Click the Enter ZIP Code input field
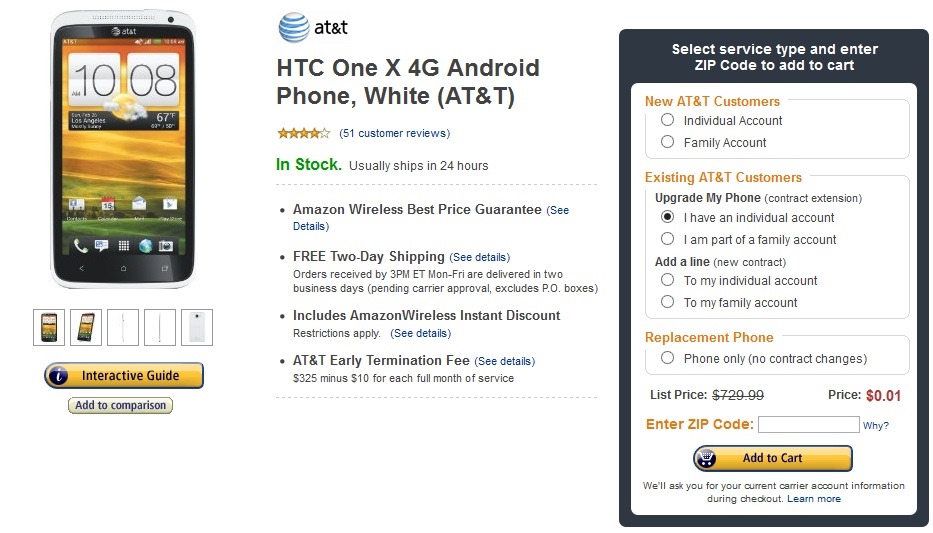This screenshot has width=933, height=533. (808, 424)
